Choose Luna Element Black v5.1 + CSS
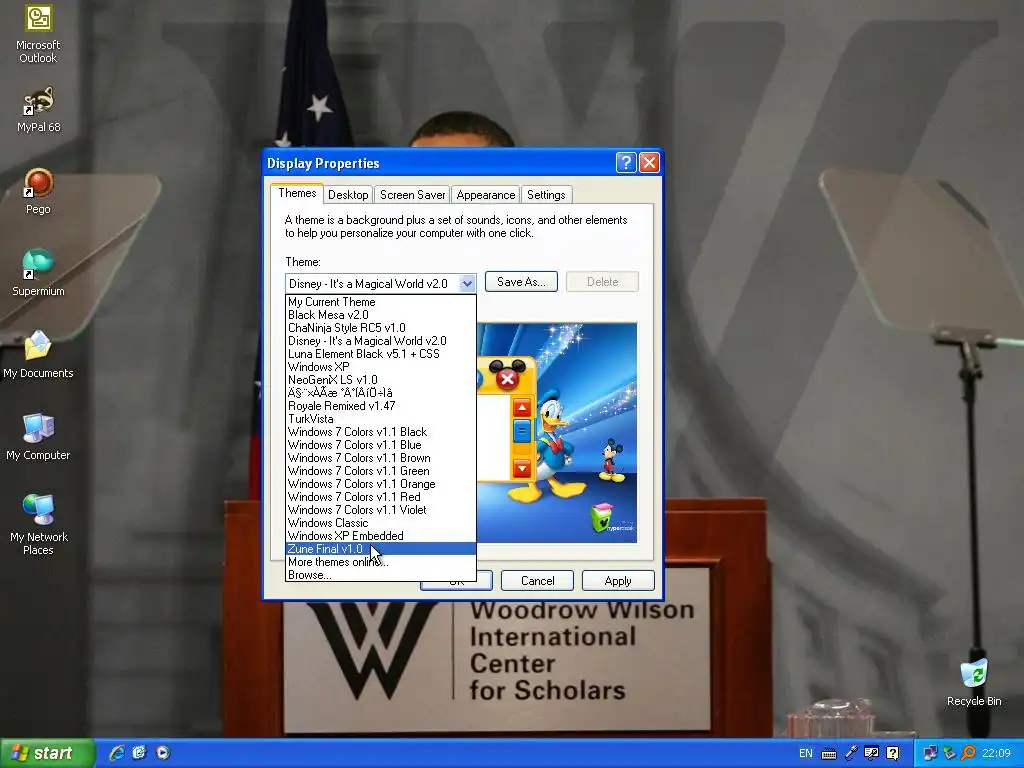 381,354
